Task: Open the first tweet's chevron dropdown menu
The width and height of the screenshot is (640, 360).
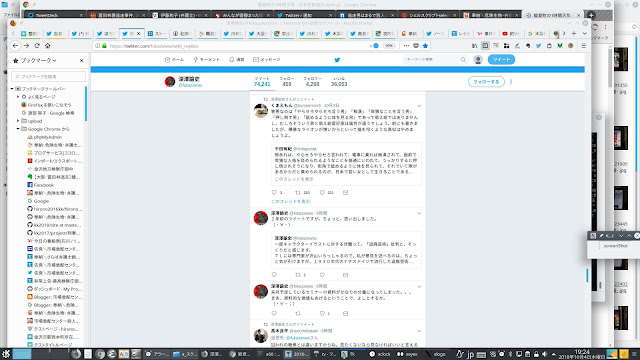Action: 419,106
